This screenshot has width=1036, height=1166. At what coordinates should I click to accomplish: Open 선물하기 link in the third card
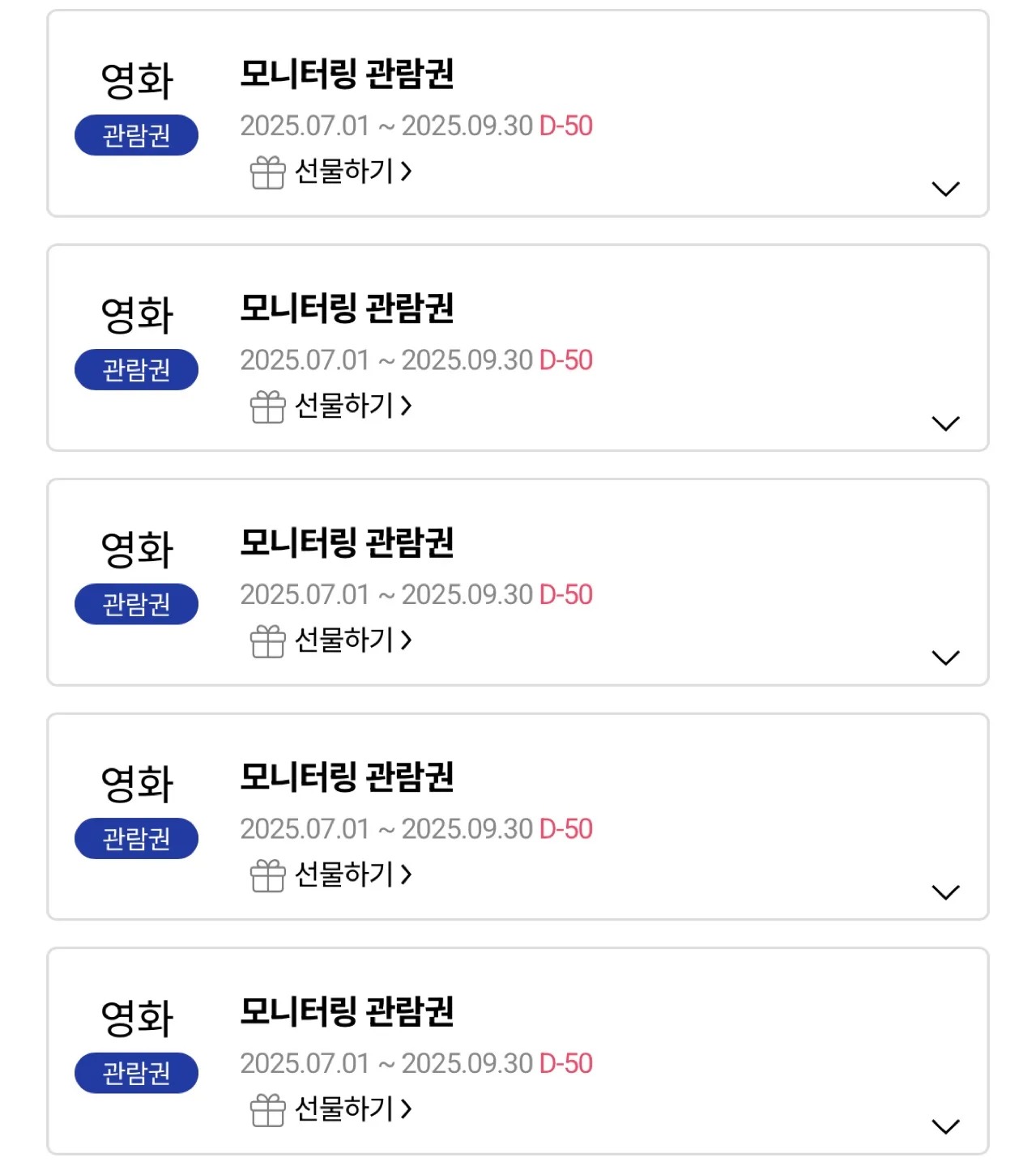353,640
